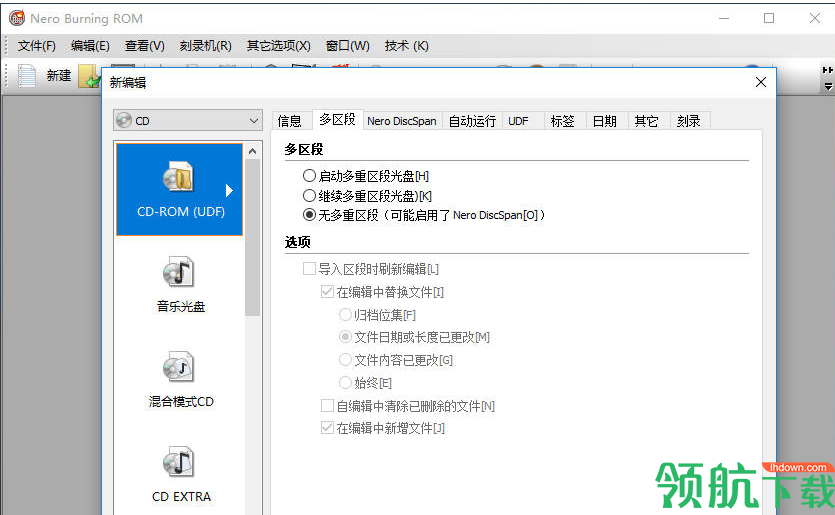835x515 pixels.
Task: Switch to the 信息 tab
Action: click(290, 121)
